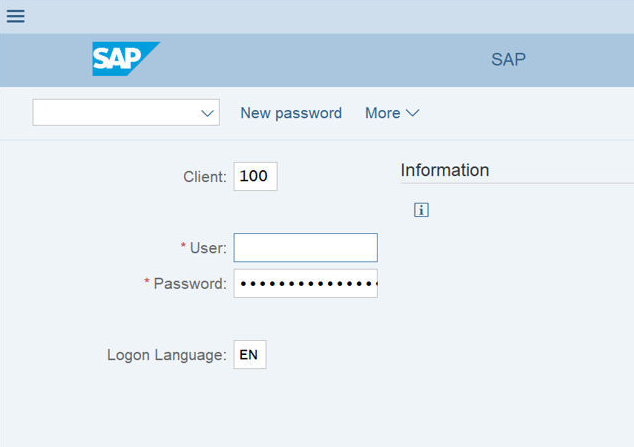Click the SAP title in header
The width and height of the screenshot is (634, 447).
coord(508,59)
